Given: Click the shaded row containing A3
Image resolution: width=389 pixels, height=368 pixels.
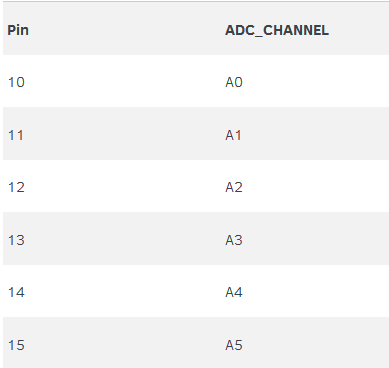Looking at the screenshot, I should [x=196, y=238].
